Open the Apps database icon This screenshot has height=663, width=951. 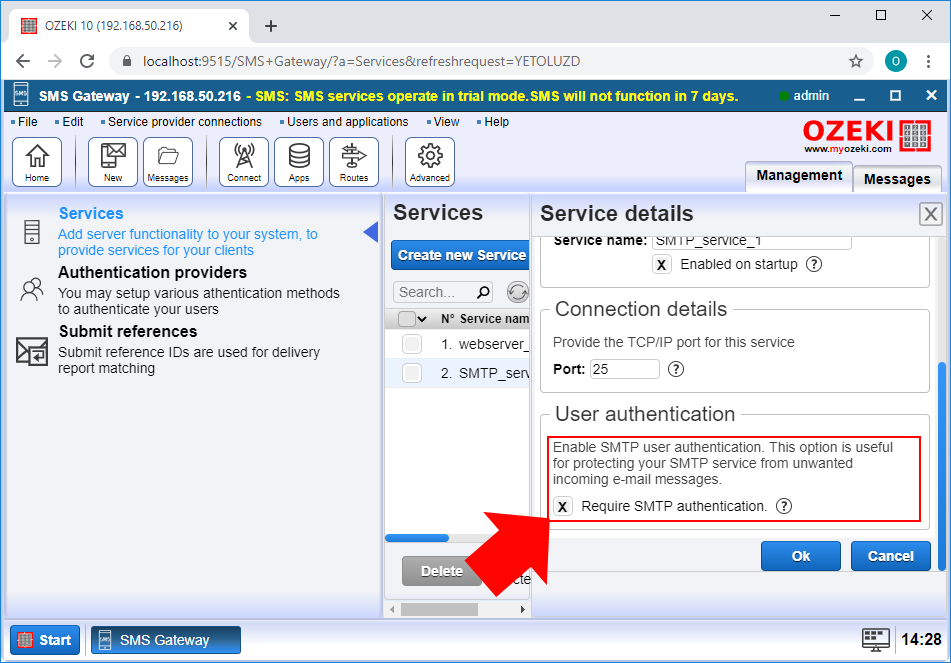(x=299, y=162)
